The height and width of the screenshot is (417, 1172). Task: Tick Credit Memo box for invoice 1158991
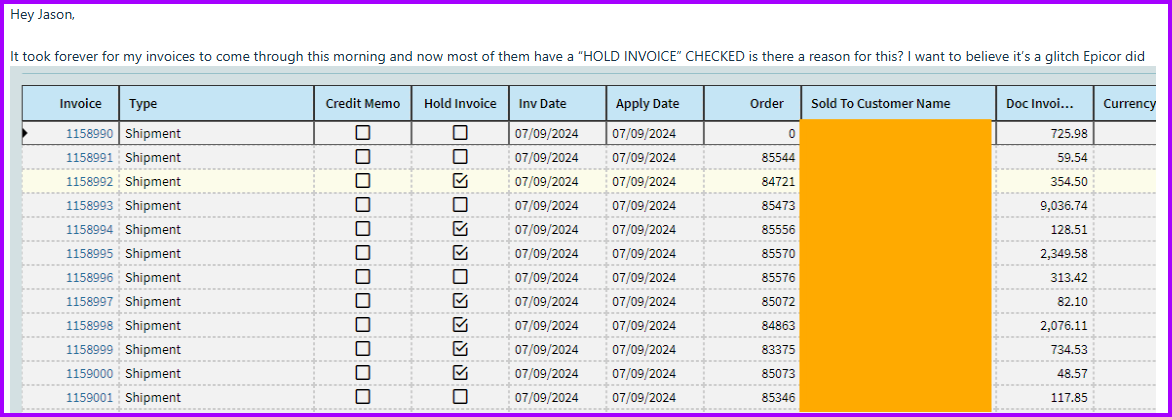pyautogui.click(x=362, y=157)
